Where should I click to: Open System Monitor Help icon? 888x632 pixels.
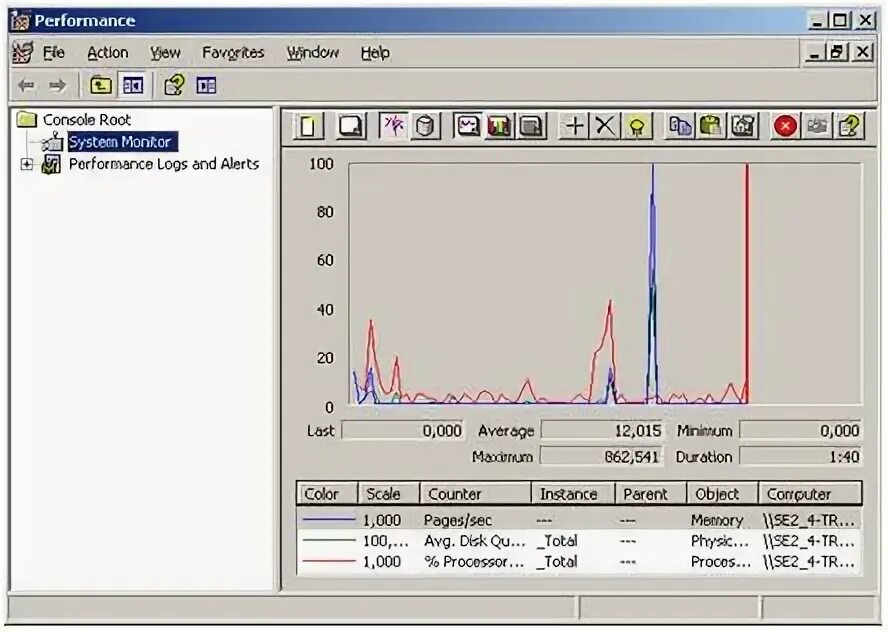pos(849,126)
